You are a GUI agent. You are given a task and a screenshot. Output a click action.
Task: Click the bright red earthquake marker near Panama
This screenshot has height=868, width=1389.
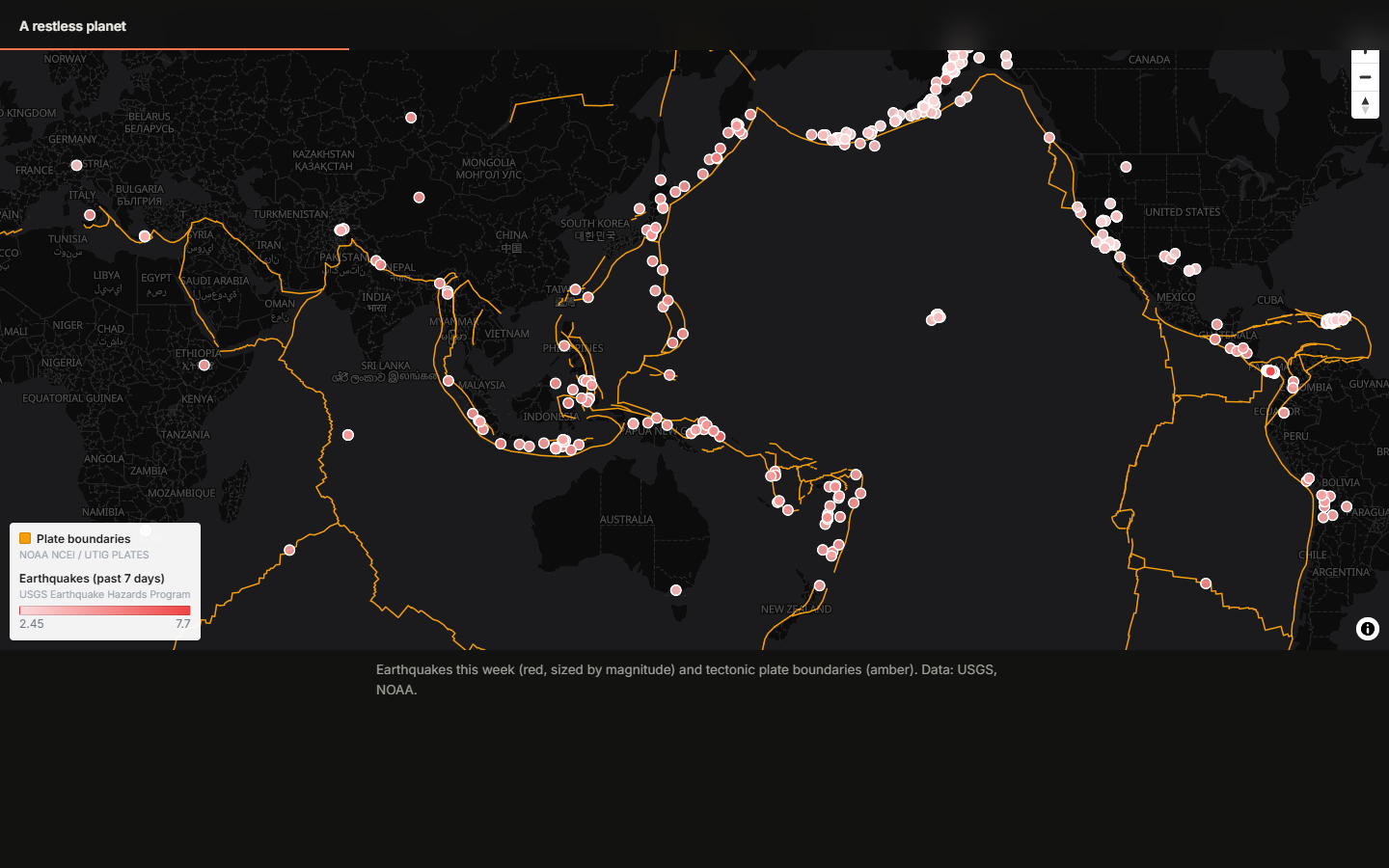click(1270, 371)
